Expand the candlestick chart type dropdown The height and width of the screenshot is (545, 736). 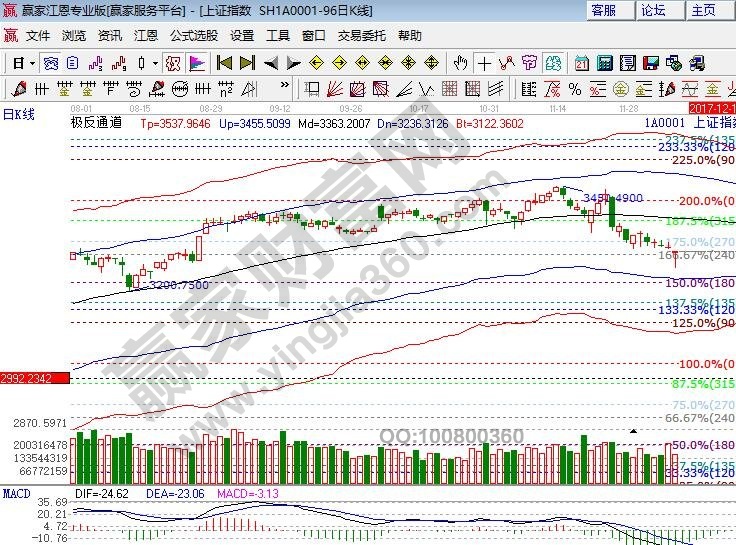(155, 63)
